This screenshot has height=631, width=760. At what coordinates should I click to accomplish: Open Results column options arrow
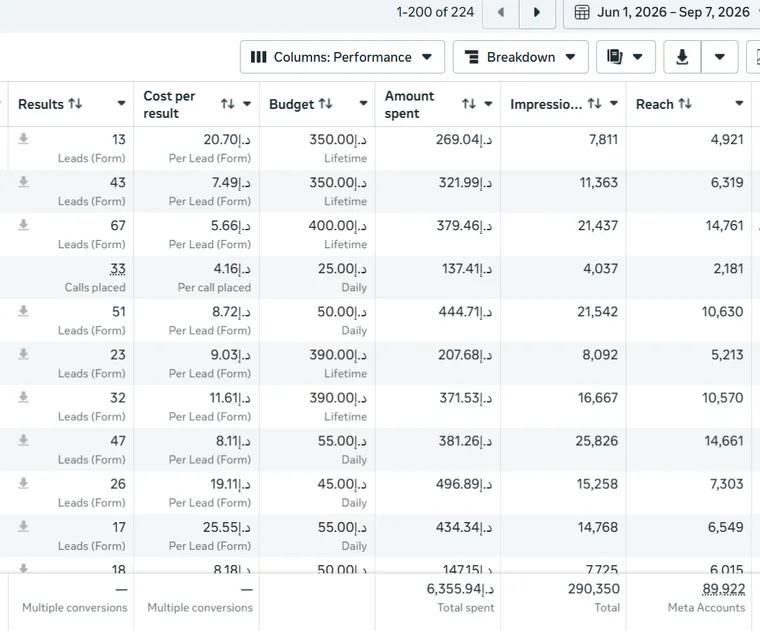[x=121, y=104]
